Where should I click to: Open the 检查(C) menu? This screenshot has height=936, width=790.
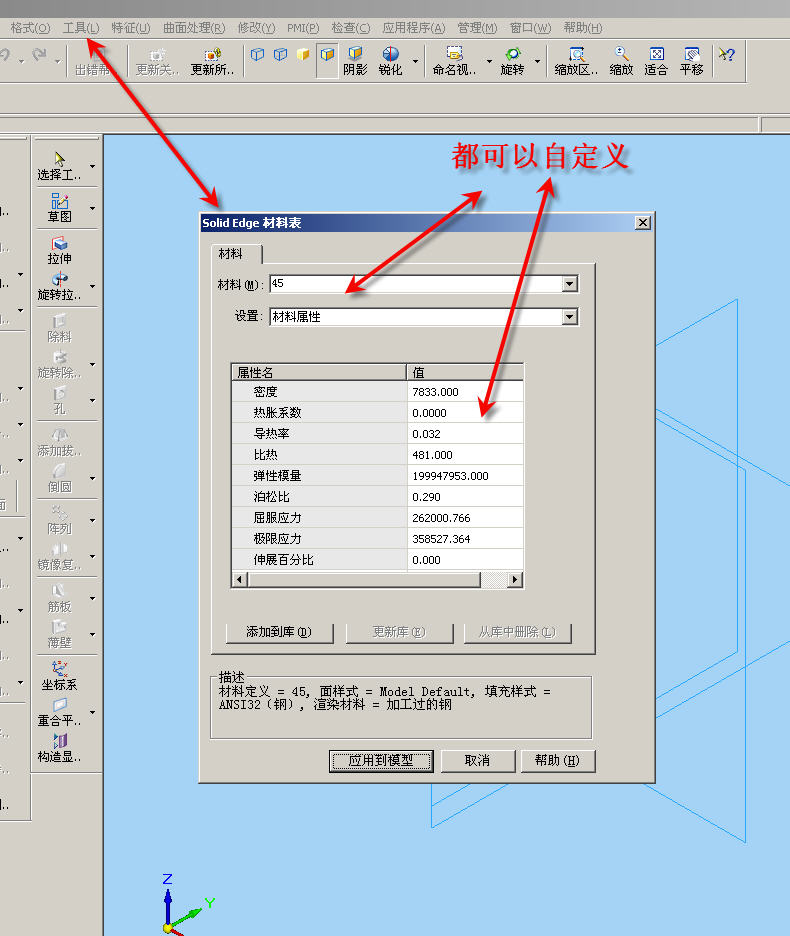351,28
